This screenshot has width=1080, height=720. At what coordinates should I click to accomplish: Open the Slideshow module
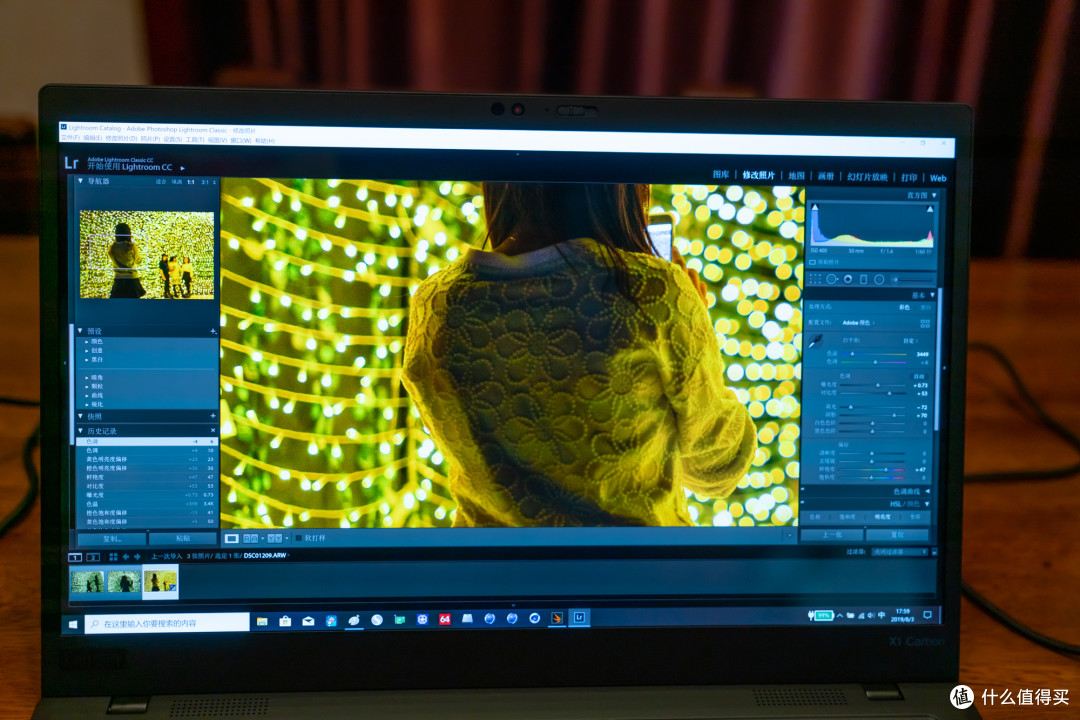tap(867, 177)
